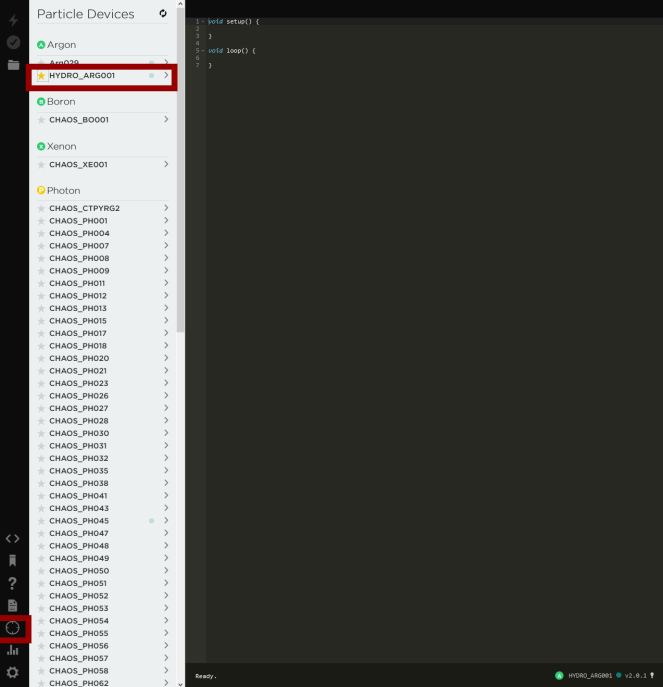Open Console with the bar chart icon
This screenshot has width=663, height=687.
(13, 650)
